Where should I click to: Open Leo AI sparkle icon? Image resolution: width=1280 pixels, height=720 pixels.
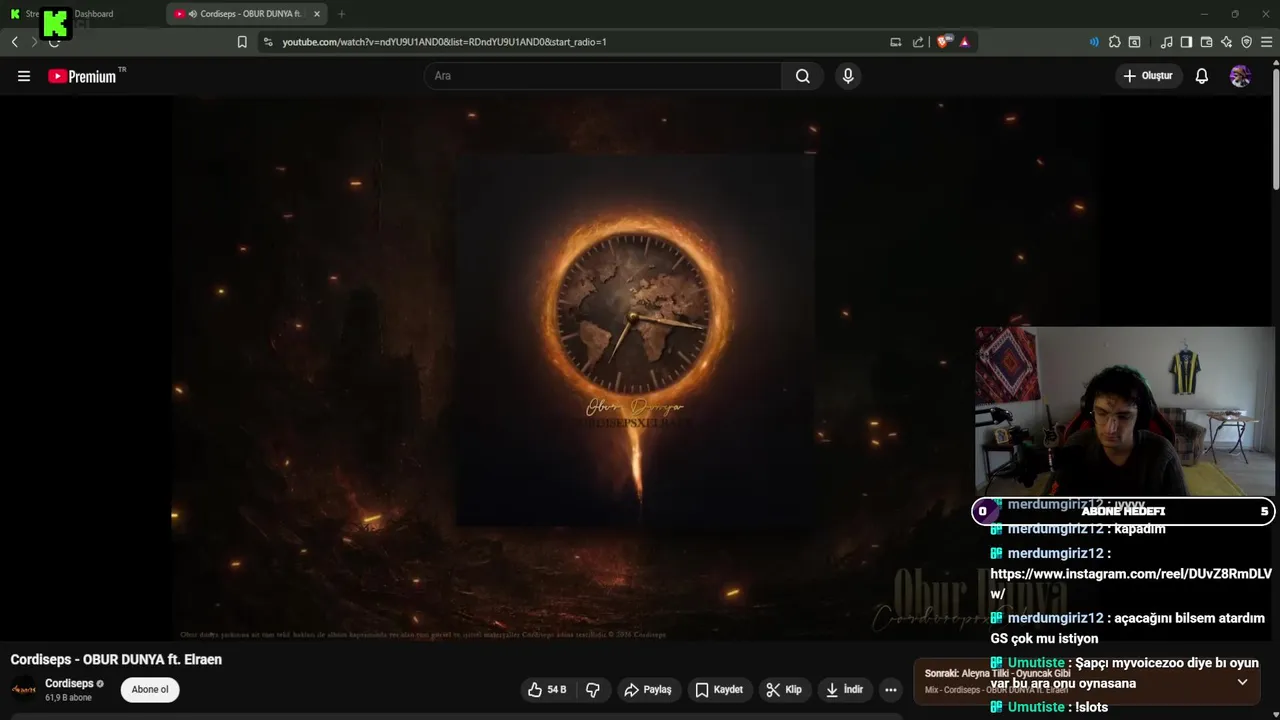tap(1226, 42)
